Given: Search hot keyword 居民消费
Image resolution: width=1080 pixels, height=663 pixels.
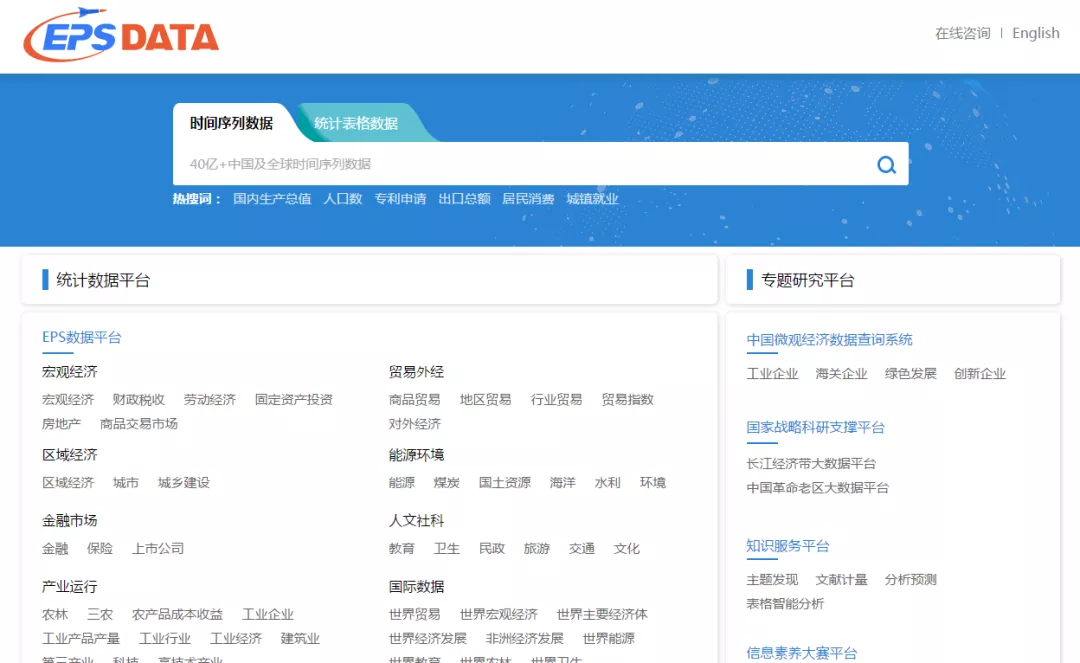Looking at the screenshot, I should [528, 199].
